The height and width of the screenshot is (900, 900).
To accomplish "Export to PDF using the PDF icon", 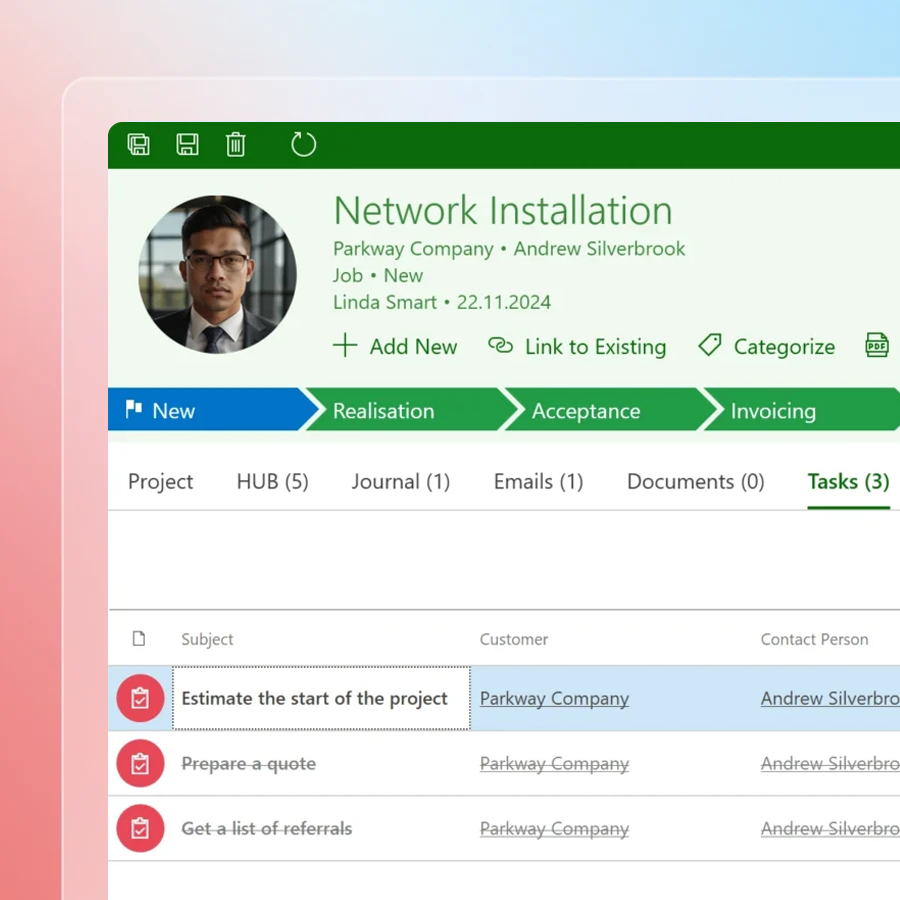I will [x=876, y=346].
